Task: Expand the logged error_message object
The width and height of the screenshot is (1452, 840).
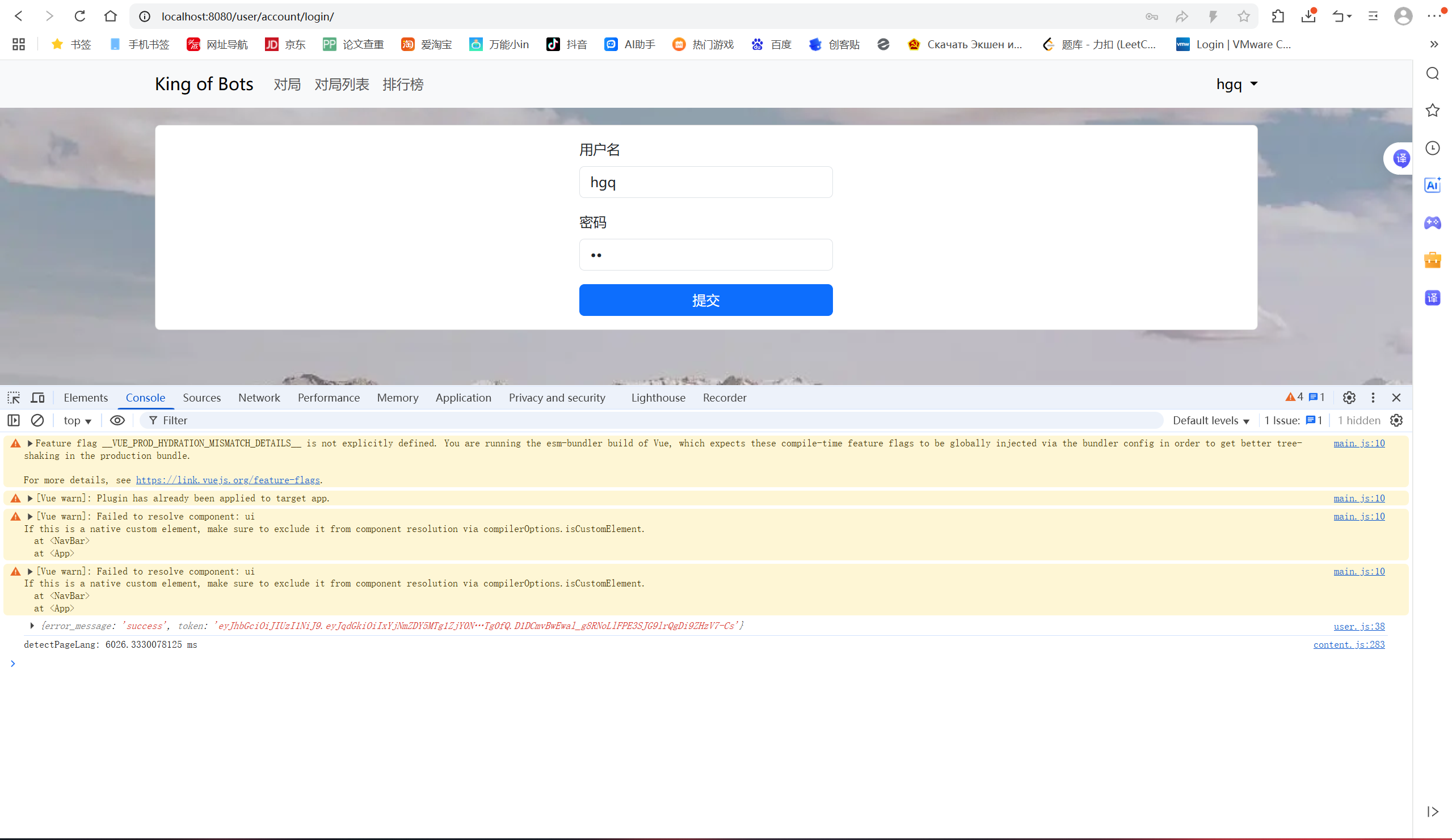Action: pos(32,626)
